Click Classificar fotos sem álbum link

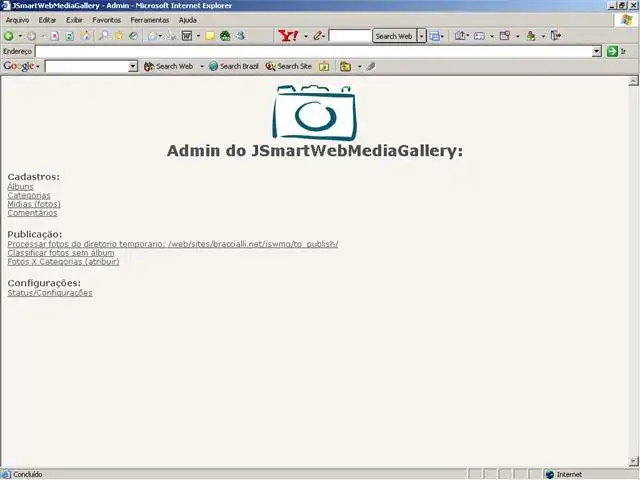pos(61,253)
